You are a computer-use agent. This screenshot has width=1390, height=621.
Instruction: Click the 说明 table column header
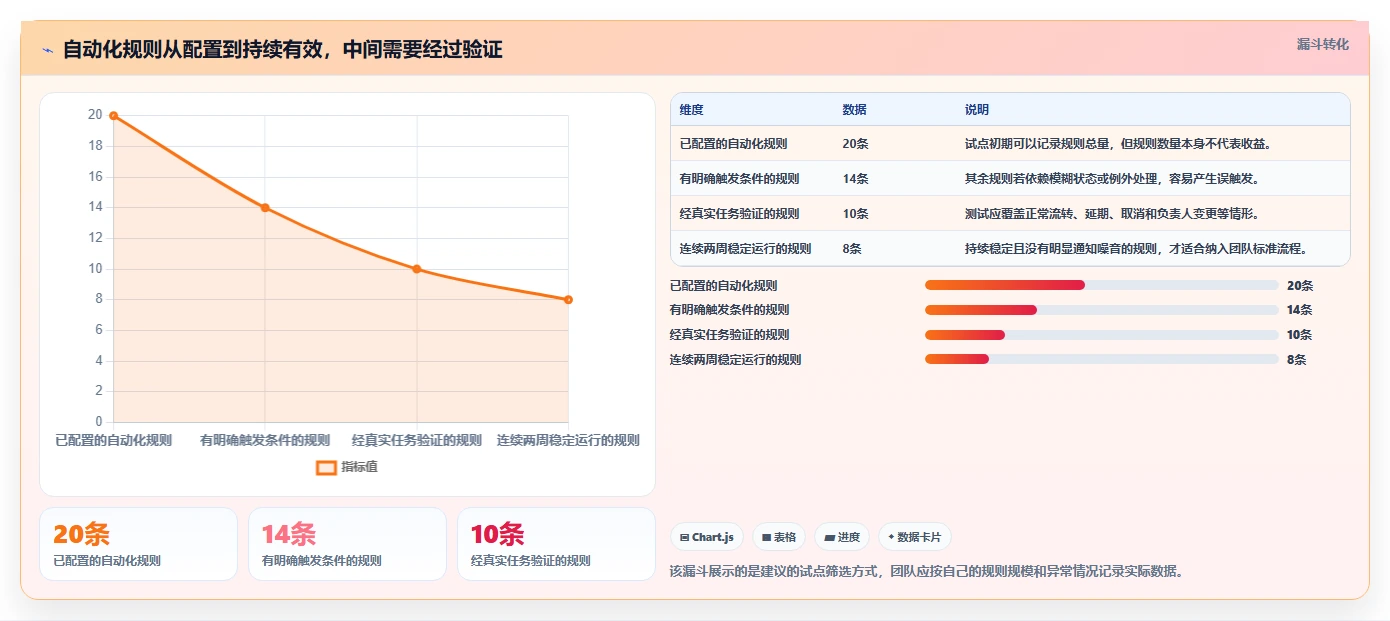[x=976, y=110]
